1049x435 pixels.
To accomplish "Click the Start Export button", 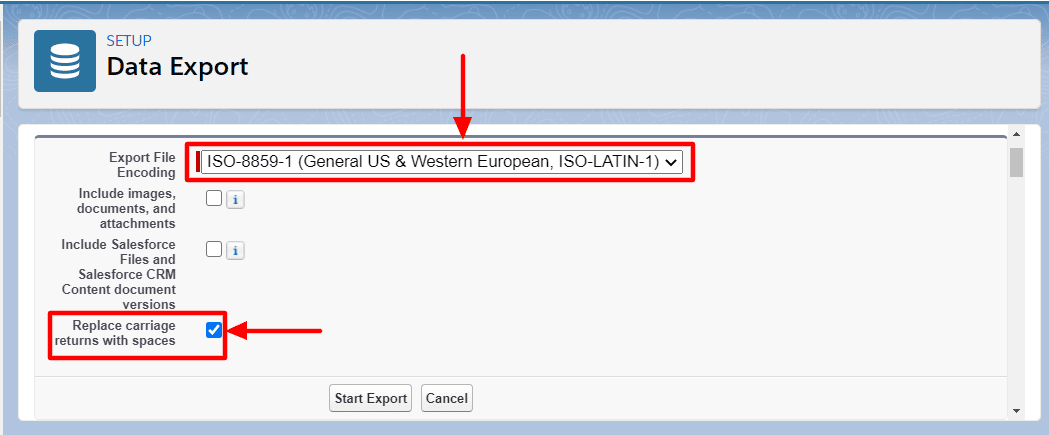I will pos(371,398).
